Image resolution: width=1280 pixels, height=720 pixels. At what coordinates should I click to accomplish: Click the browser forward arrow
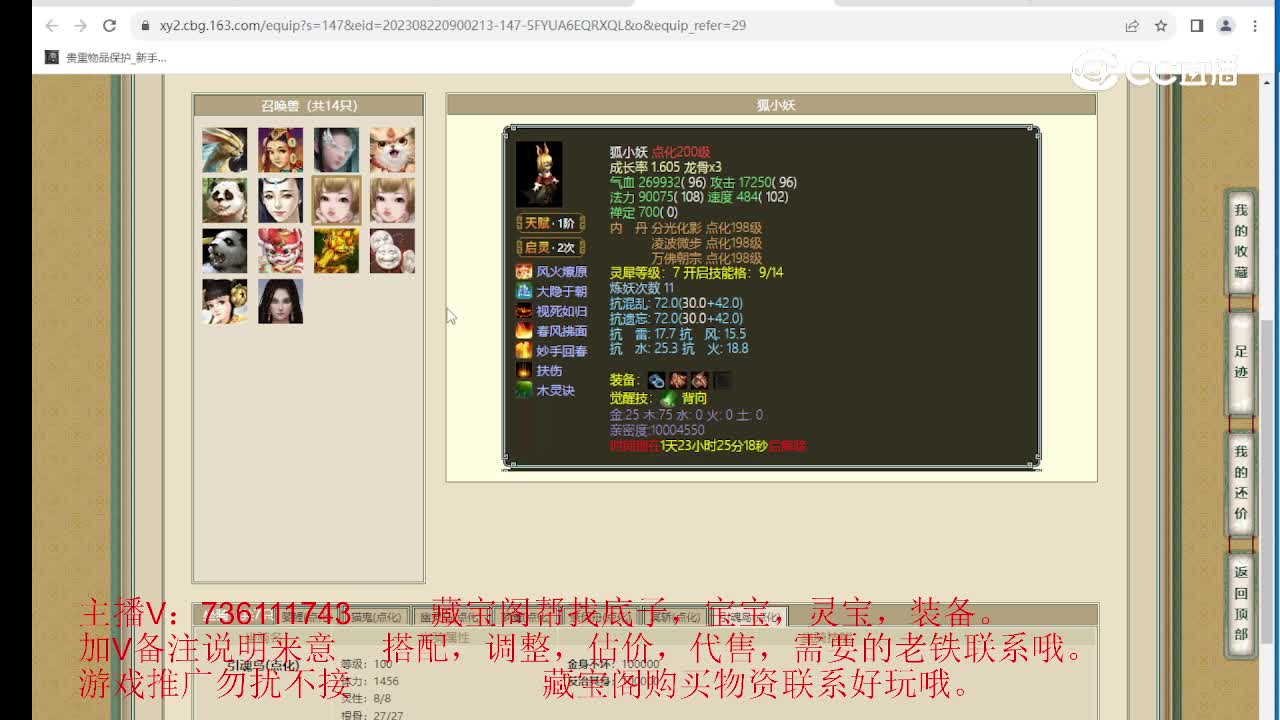(x=80, y=26)
